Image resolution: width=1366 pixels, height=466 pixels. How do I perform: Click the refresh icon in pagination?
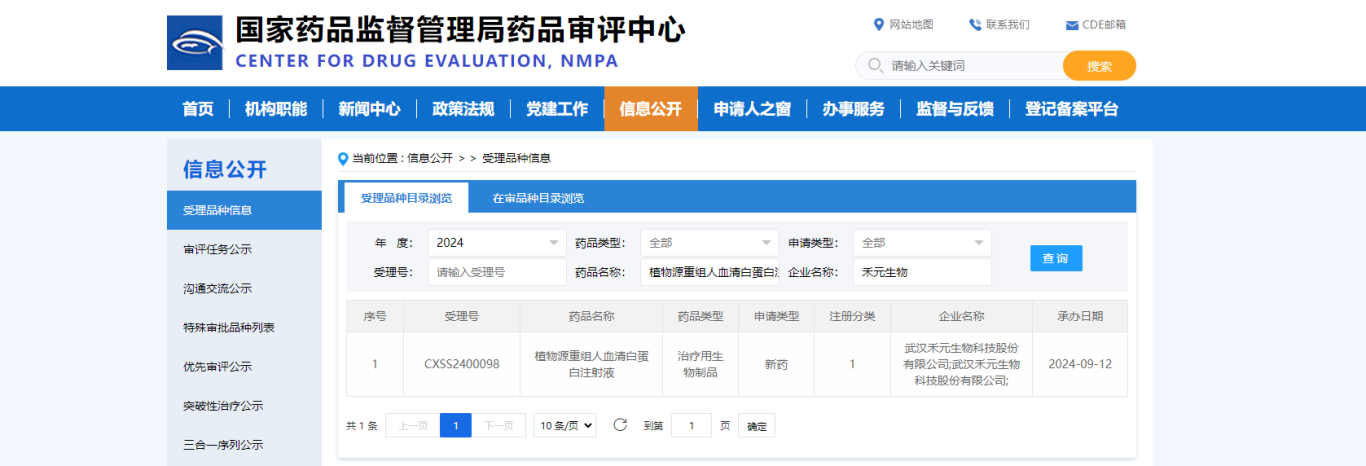620,425
